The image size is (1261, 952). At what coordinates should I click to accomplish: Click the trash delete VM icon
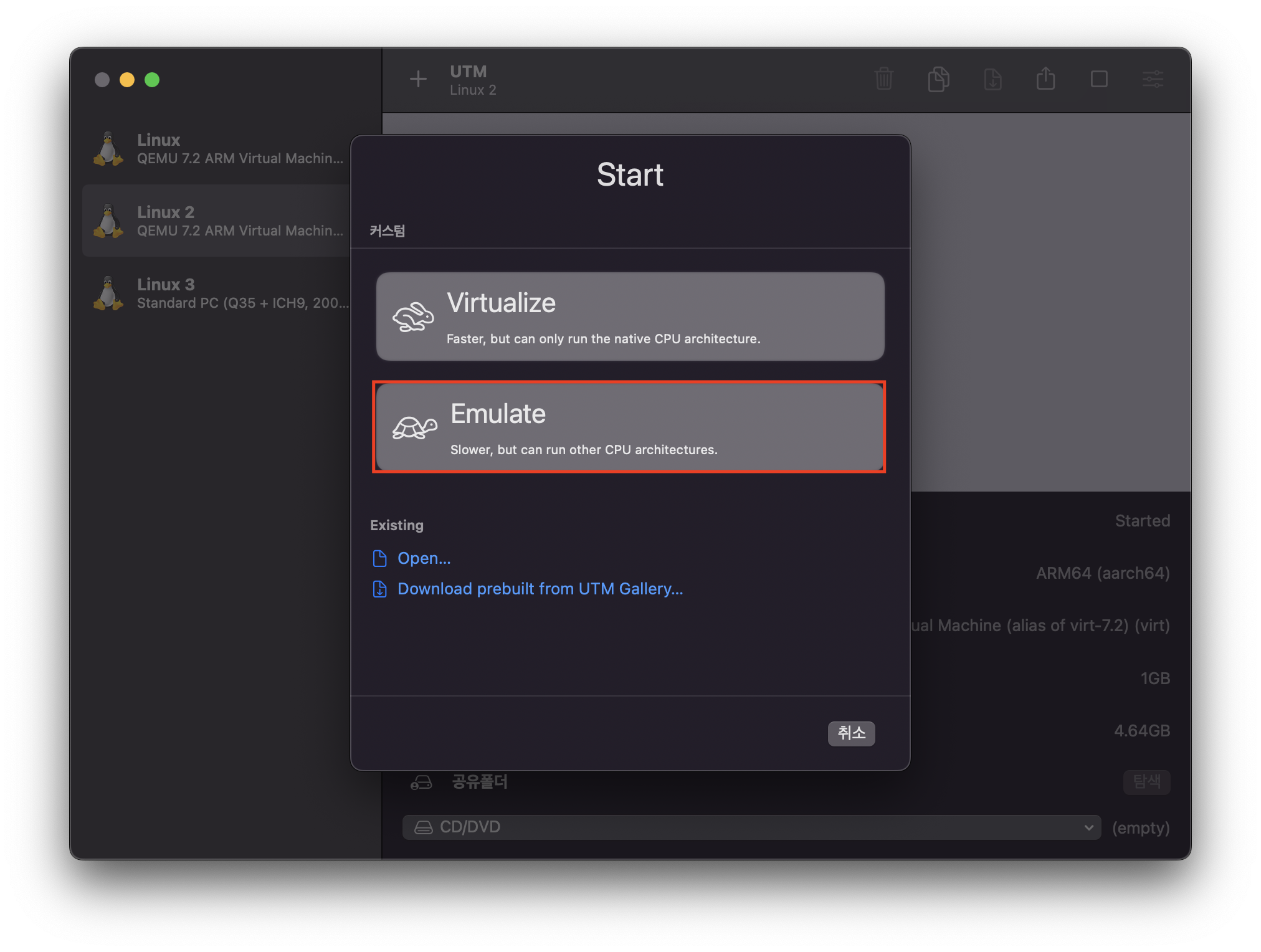point(883,79)
